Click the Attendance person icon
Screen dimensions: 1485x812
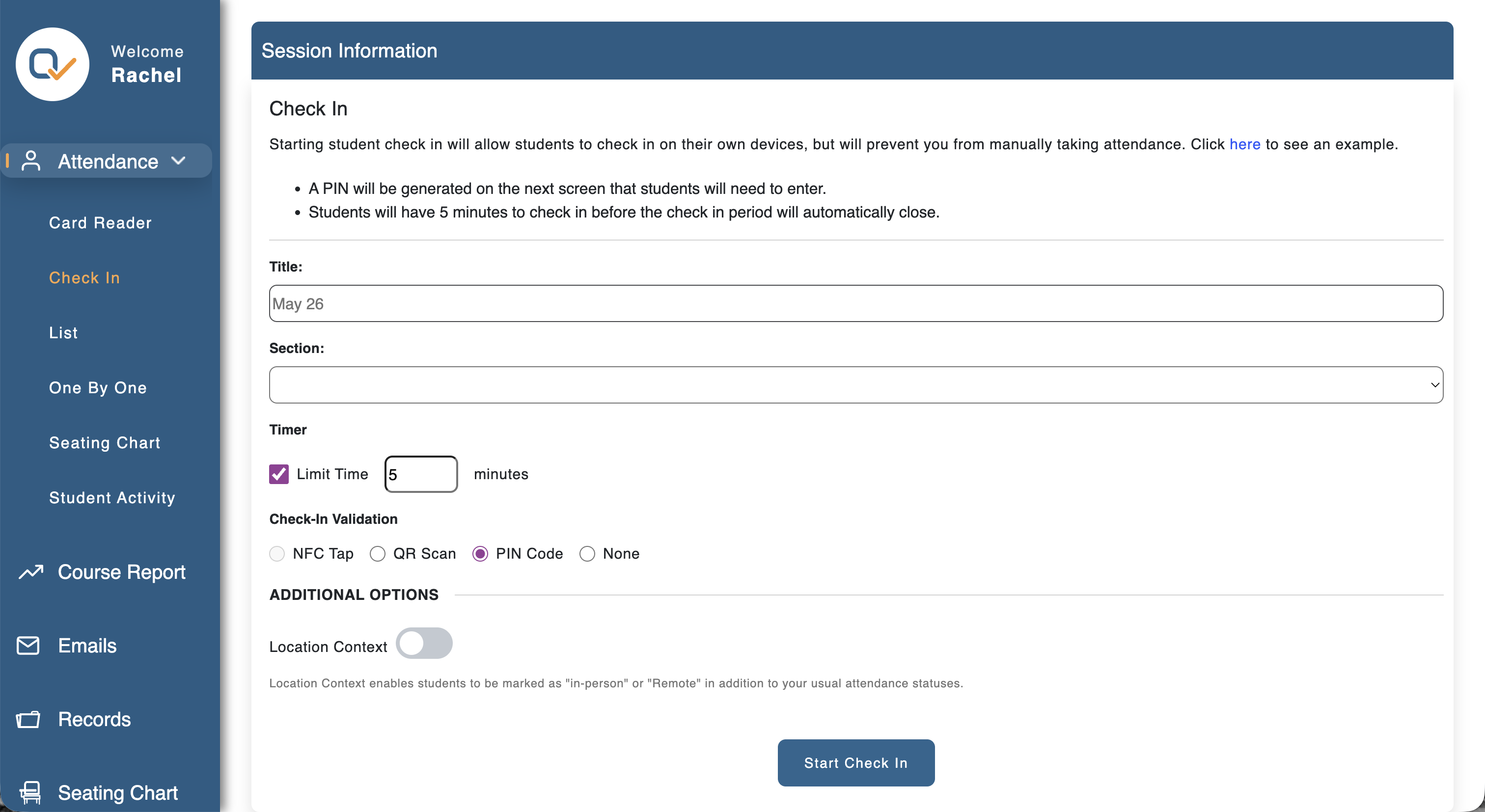30,161
